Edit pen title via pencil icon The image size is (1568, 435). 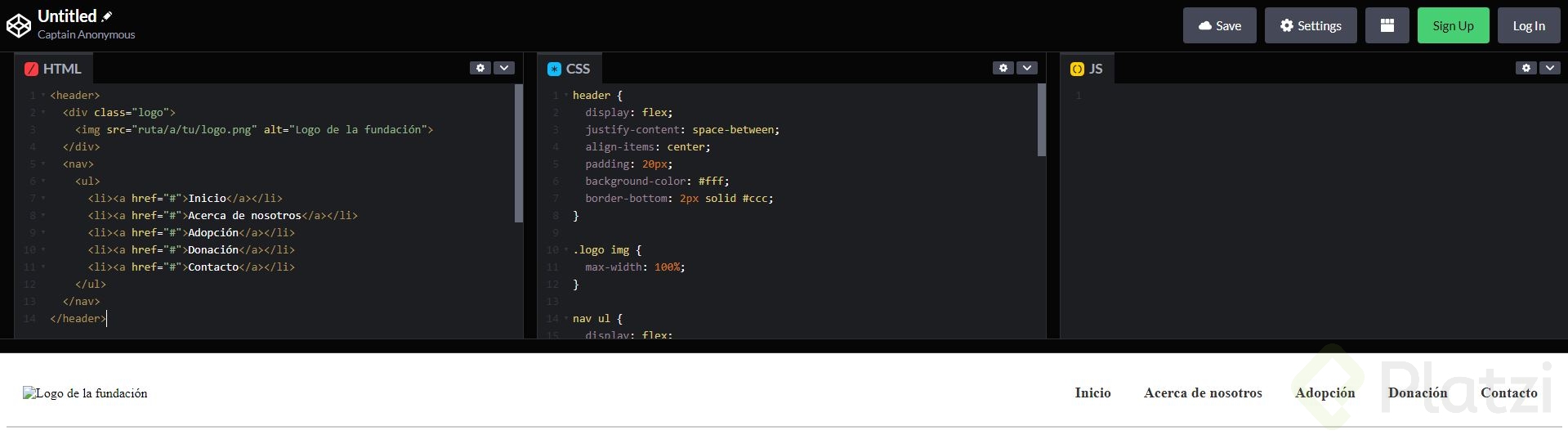point(107,16)
